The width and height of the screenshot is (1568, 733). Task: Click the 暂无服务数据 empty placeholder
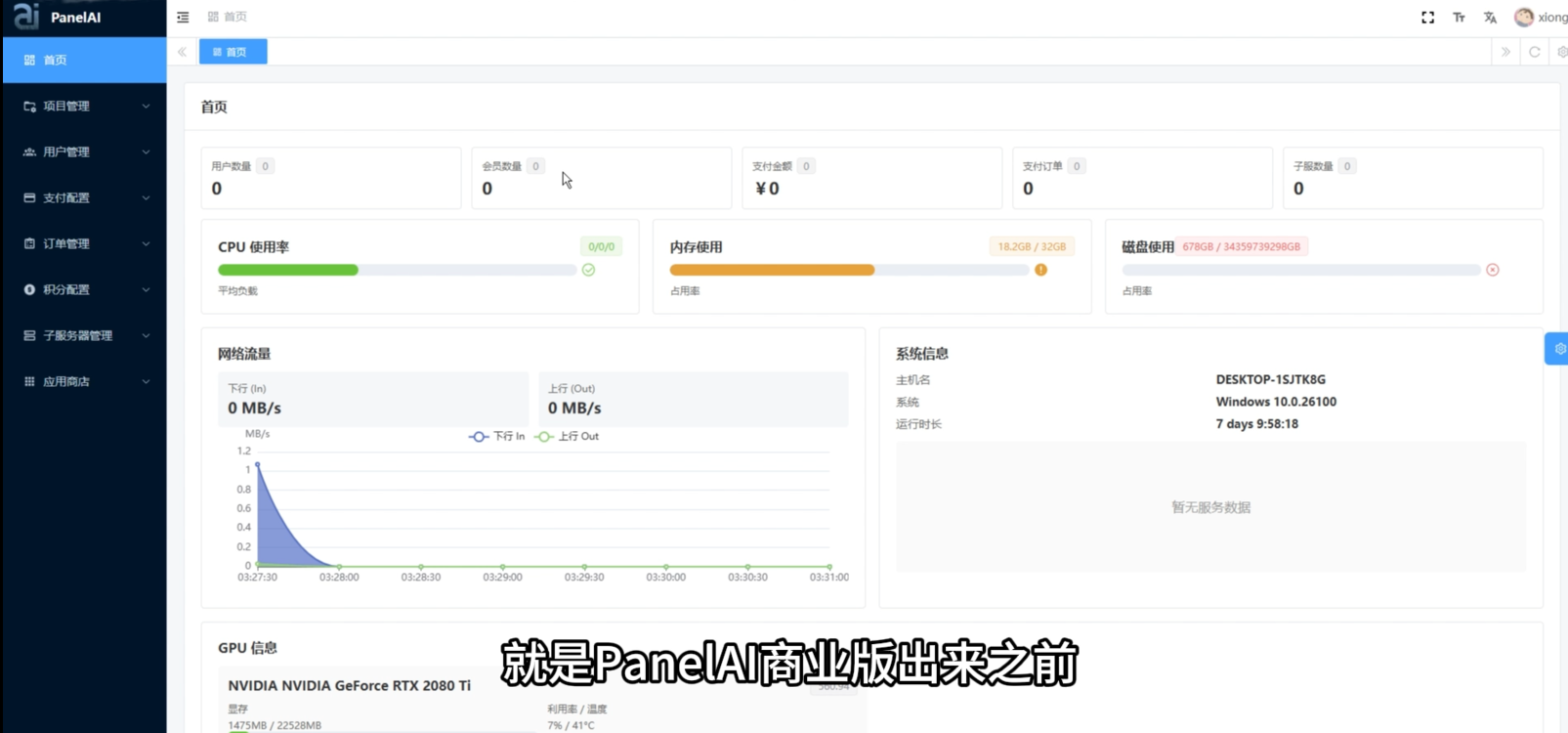tap(1210, 507)
